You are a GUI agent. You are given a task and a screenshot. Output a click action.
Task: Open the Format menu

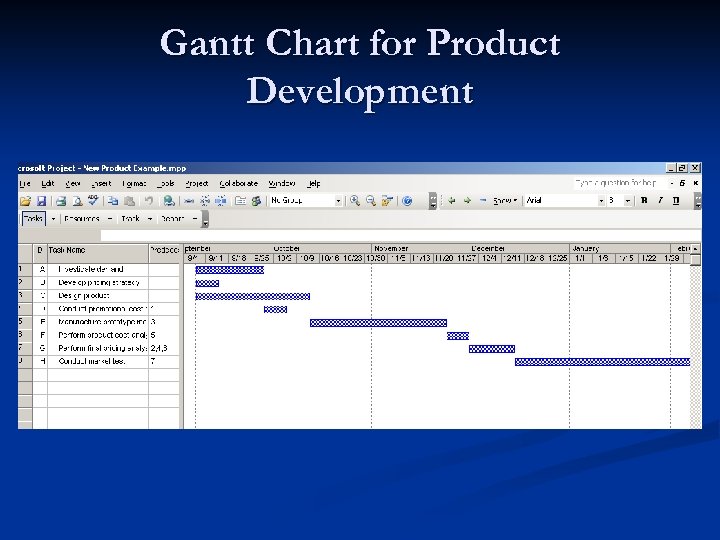(134, 184)
